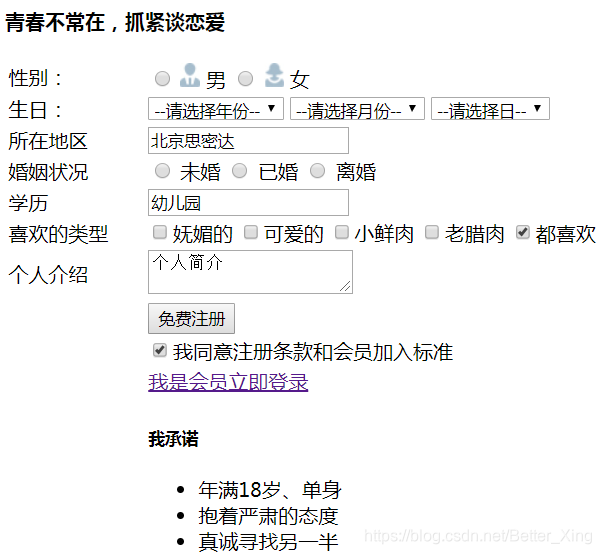601x554 pixels.
Task: Click the 所在地区 label
Action: click(48, 141)
